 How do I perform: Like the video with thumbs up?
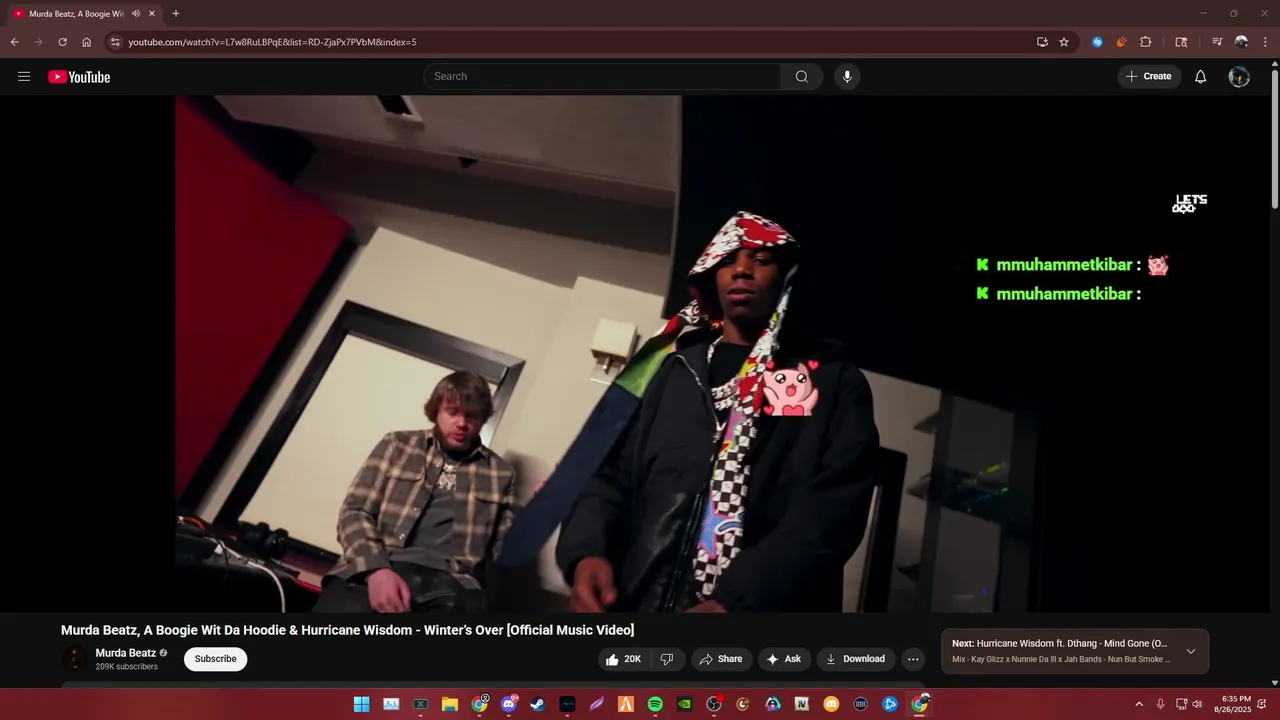pyautogui.click(x=623, y=659)
